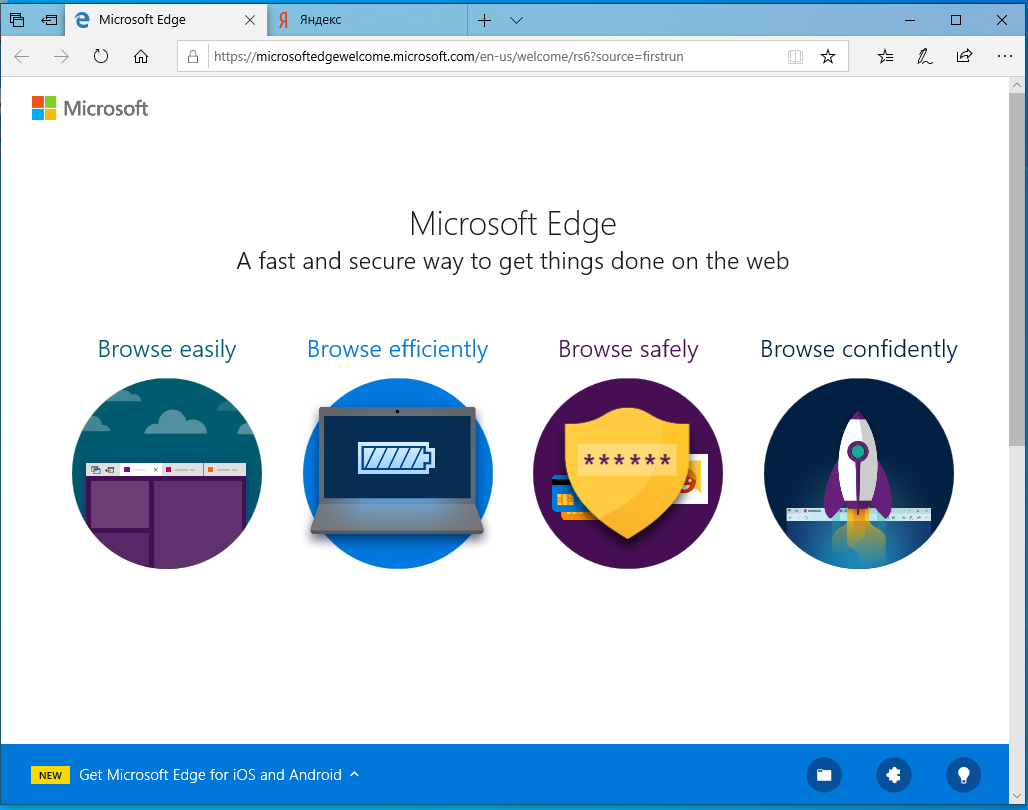Image resolution: width=1028 pixels, height=810 pixels.
Task: Go back to the previous page
Action: pyautogui.click(x=22, y=56)
